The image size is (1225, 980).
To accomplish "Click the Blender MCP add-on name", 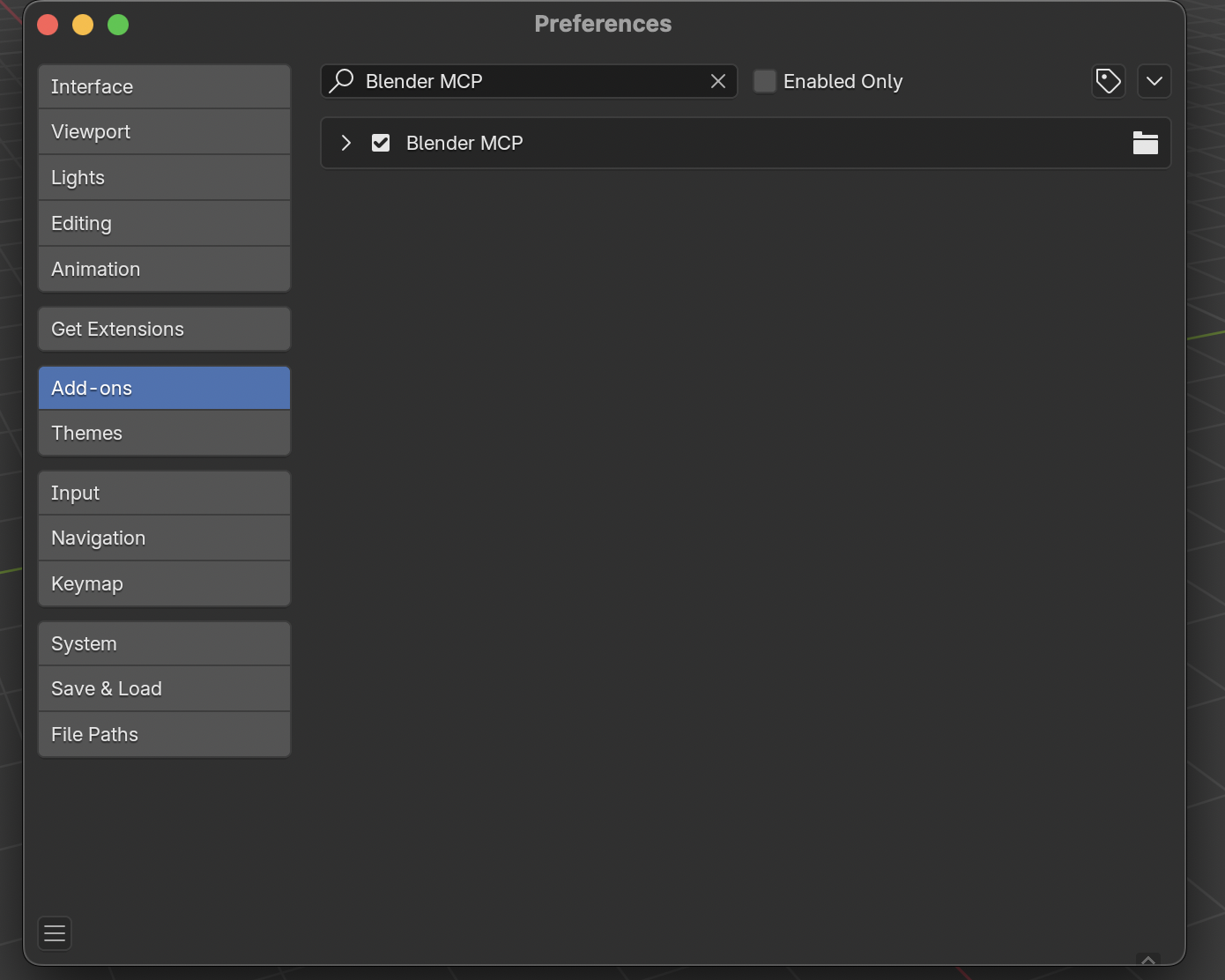I will (464, 143).
